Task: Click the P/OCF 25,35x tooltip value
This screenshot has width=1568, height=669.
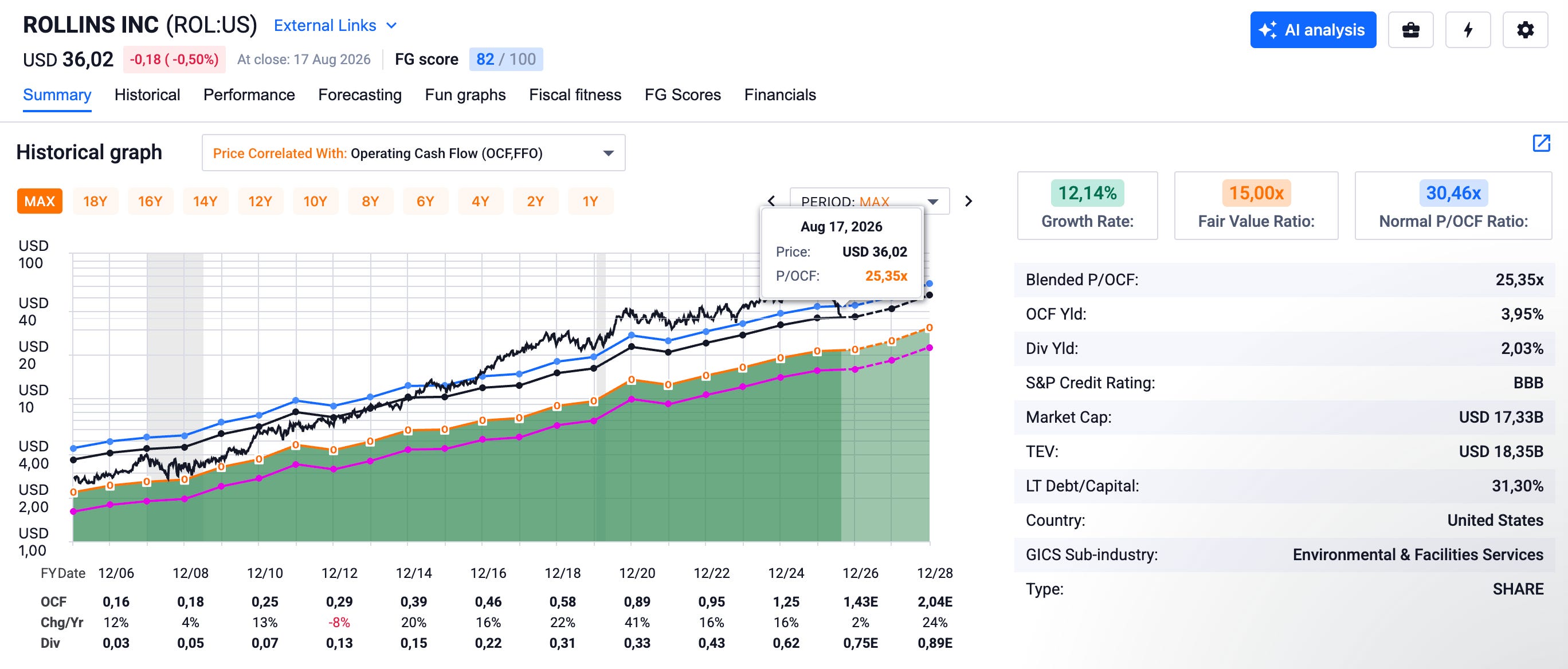Action: 886,276
